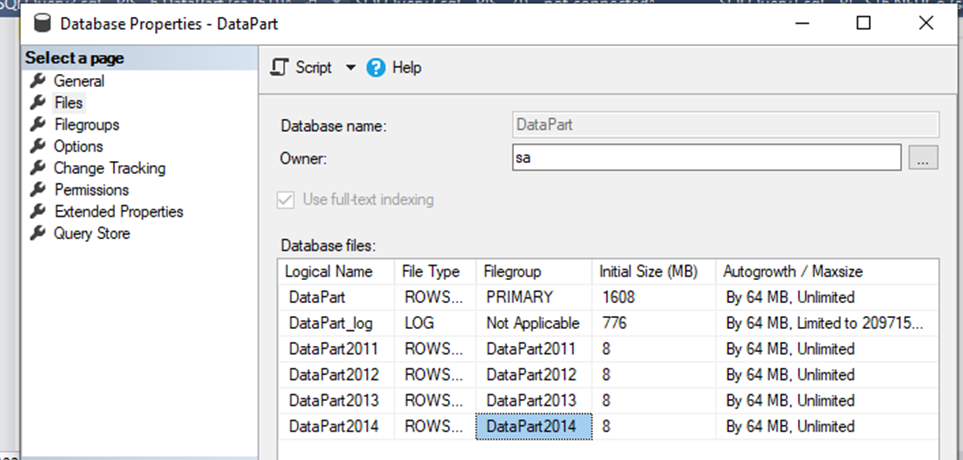Image resolution: width=963 pixels, height=460 pixels.
Task: Click the database icon in title bar
Action: point(42,22)
